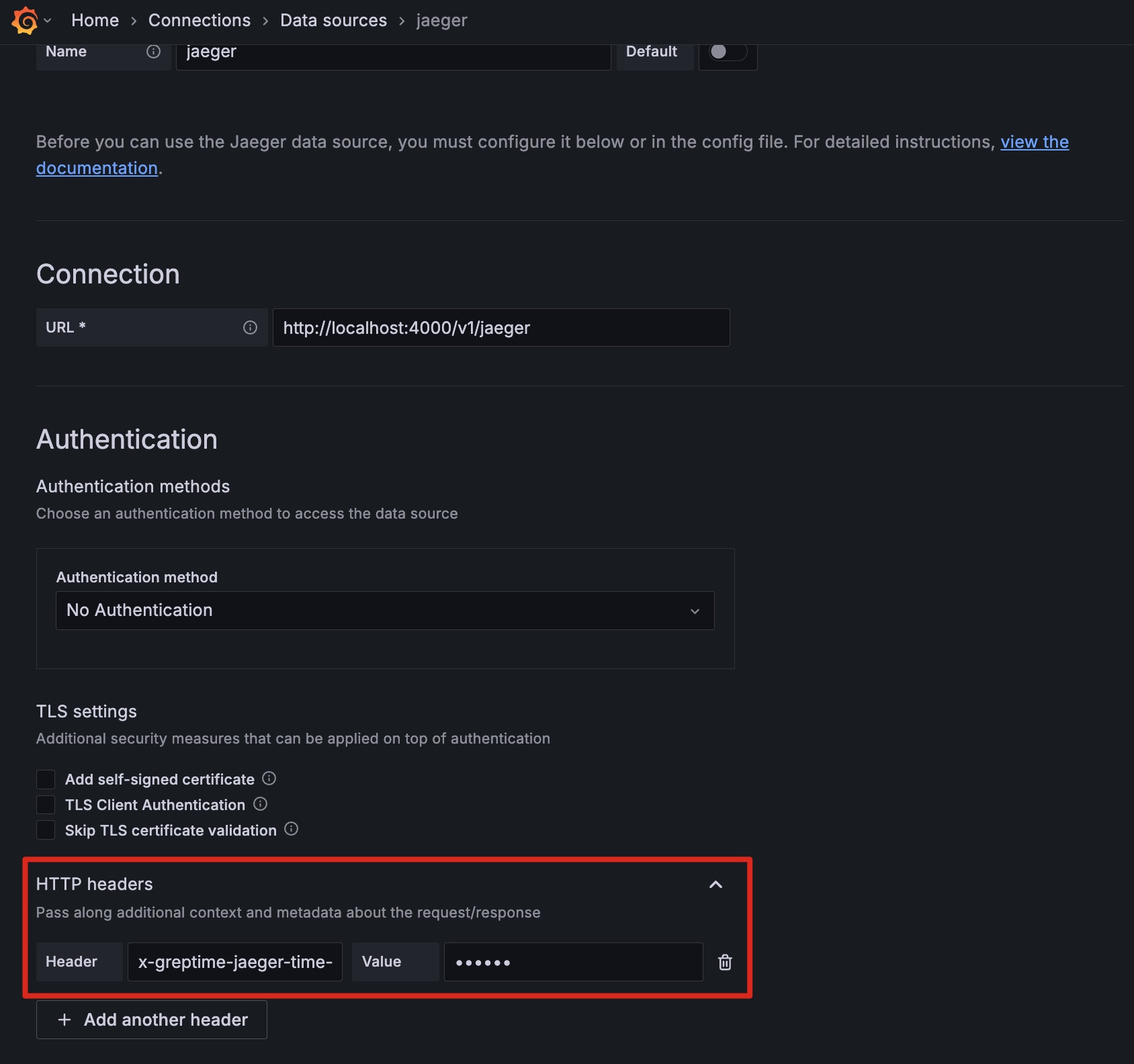Click inside the URL input field
The width and height of the screenshot is (1134, 1064).
[500, 328]
